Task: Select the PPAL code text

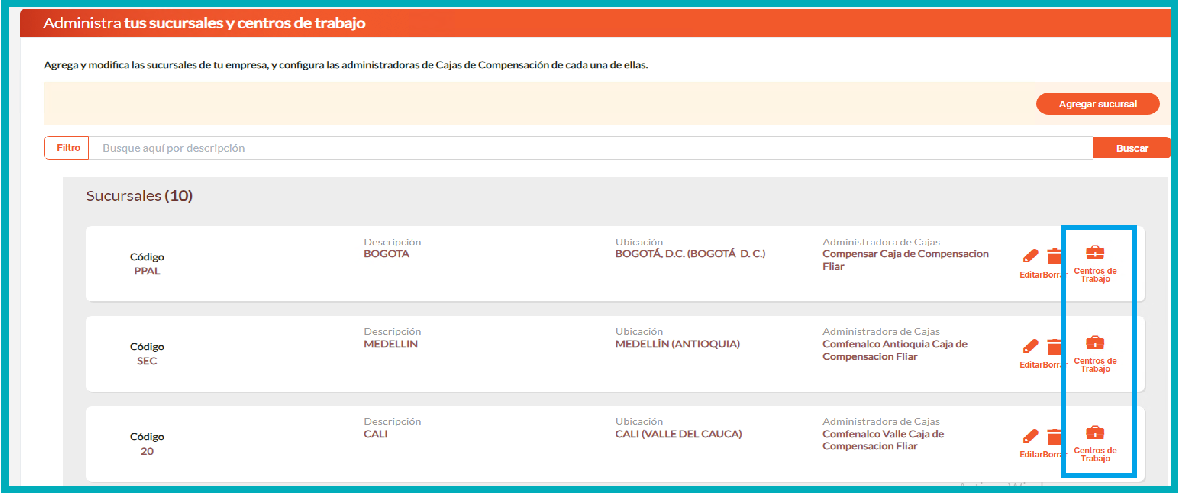Action: click(147, 271)
